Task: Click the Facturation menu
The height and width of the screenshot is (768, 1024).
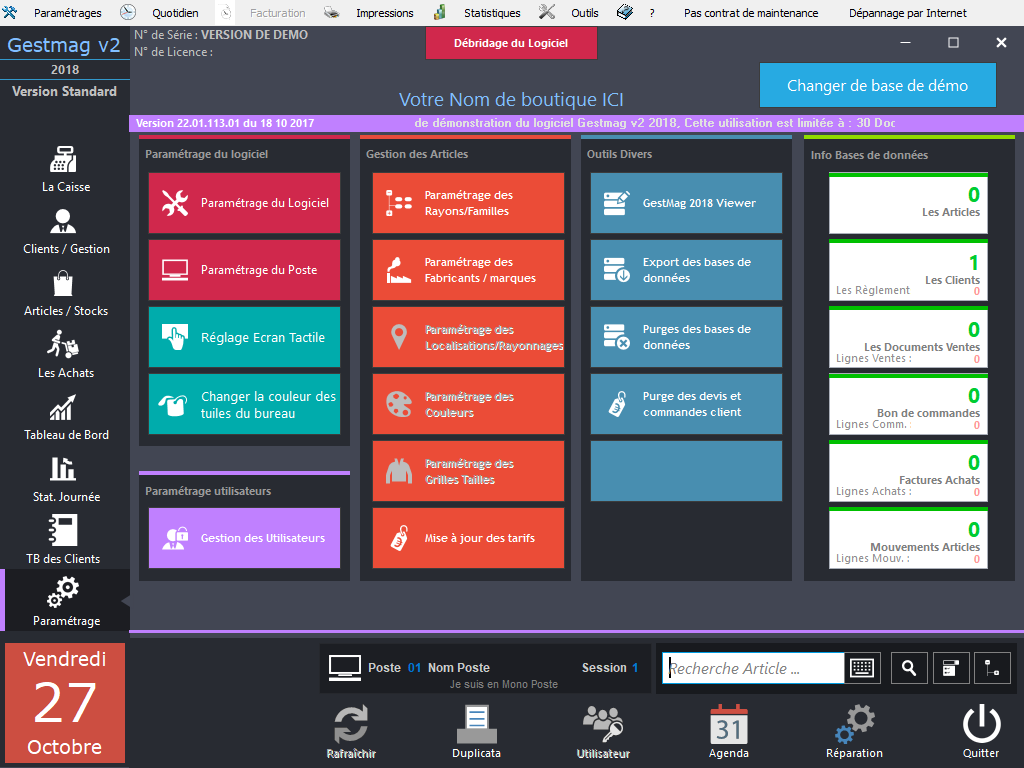Action: tap(278, 13)
